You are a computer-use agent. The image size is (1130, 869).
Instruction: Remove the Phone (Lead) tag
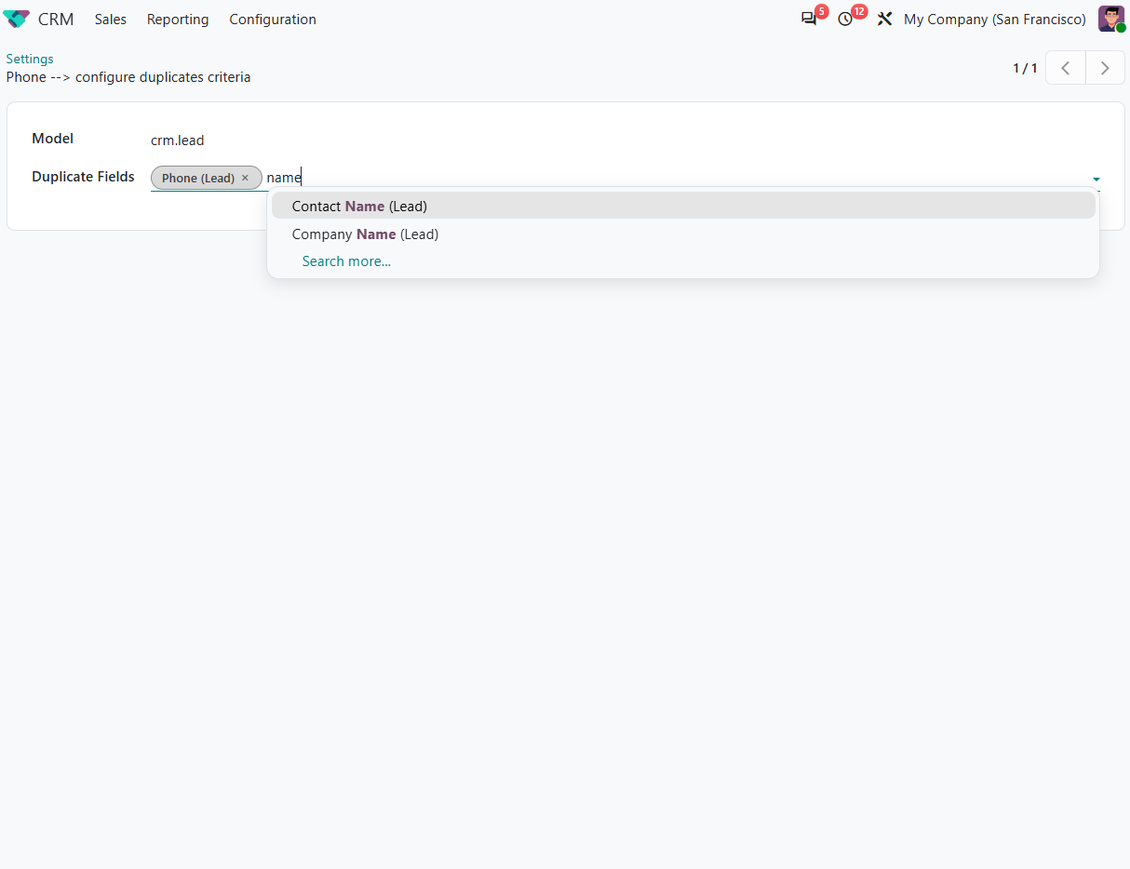[245, 178]
